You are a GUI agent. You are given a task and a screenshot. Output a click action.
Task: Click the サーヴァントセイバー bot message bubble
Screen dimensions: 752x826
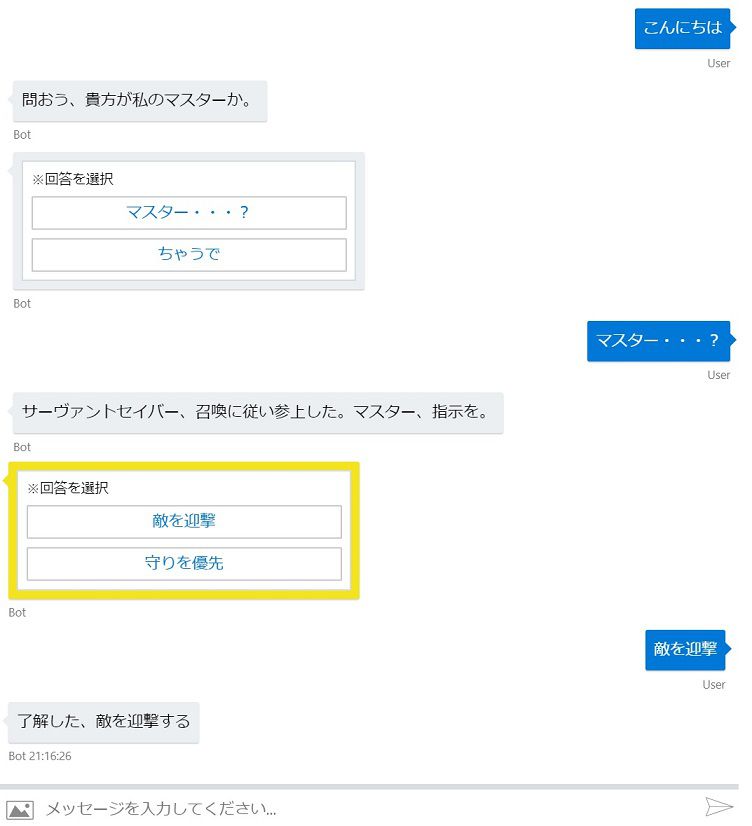click(x=260, y=412)
